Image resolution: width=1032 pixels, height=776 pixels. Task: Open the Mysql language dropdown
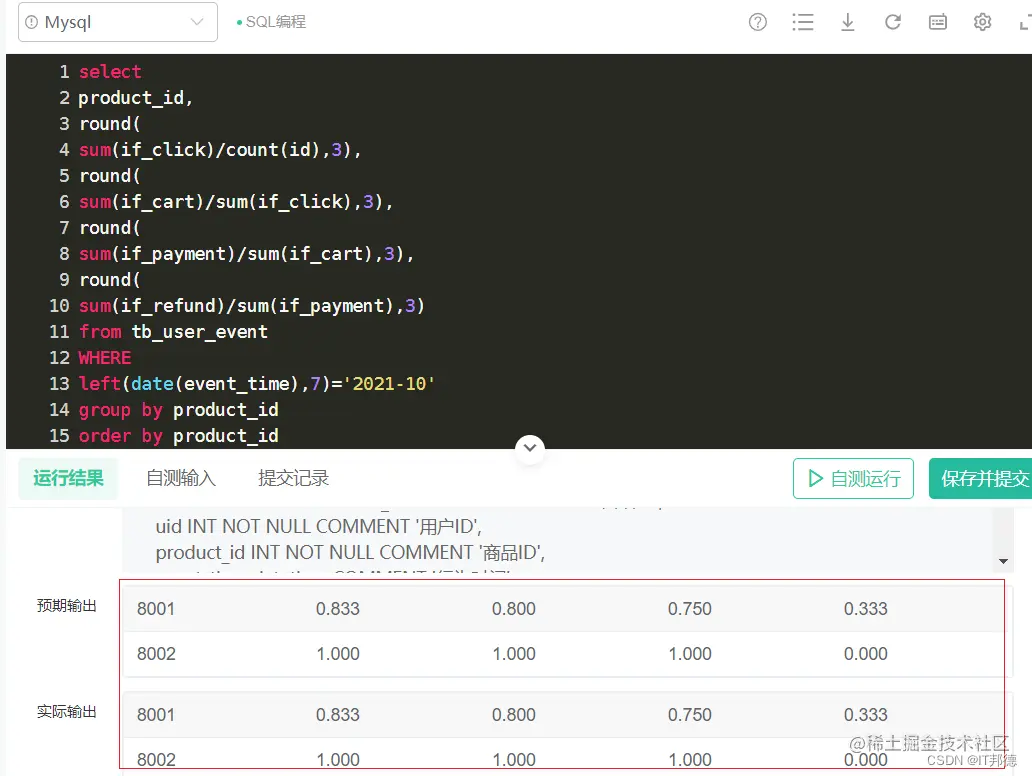pyautogui.click(x=118, y=22)
